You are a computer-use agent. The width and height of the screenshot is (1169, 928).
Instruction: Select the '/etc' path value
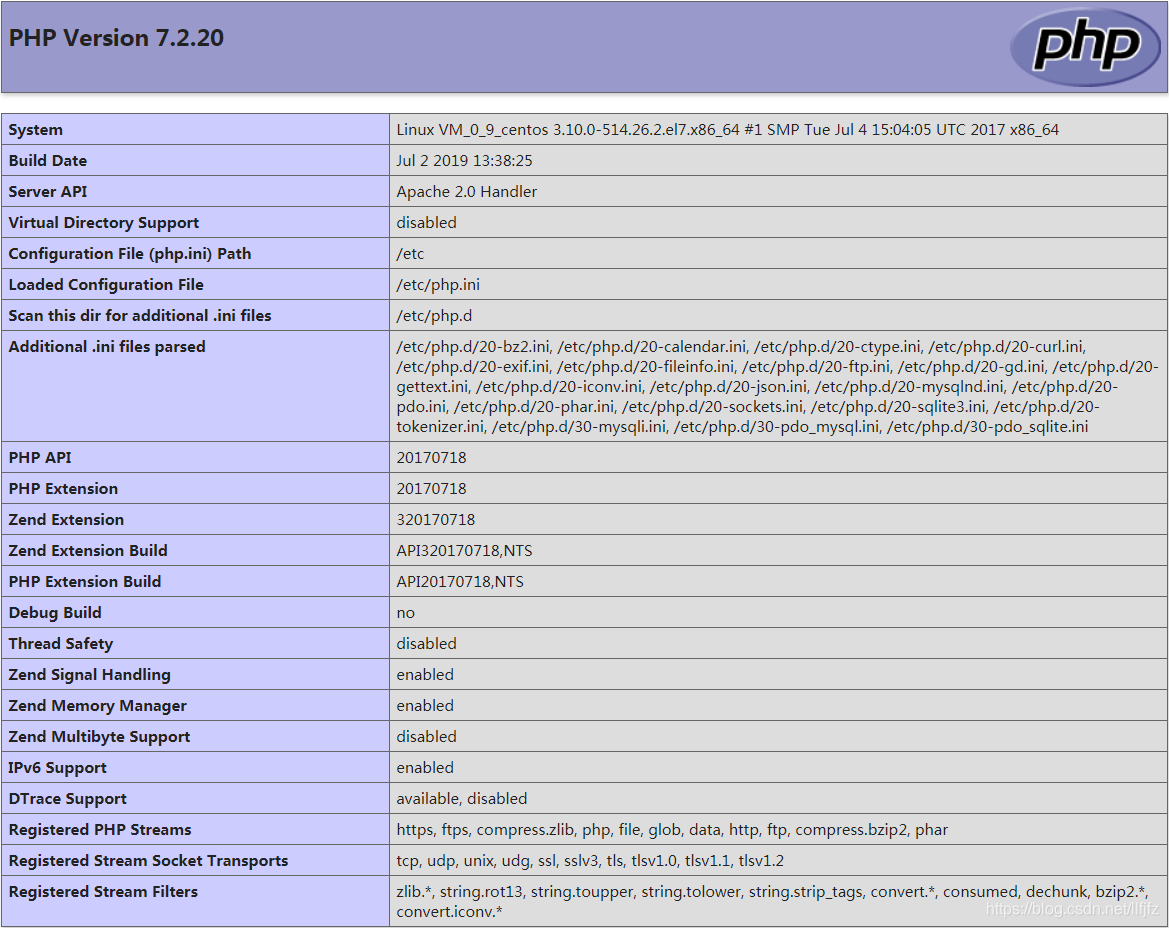point(410,253)
